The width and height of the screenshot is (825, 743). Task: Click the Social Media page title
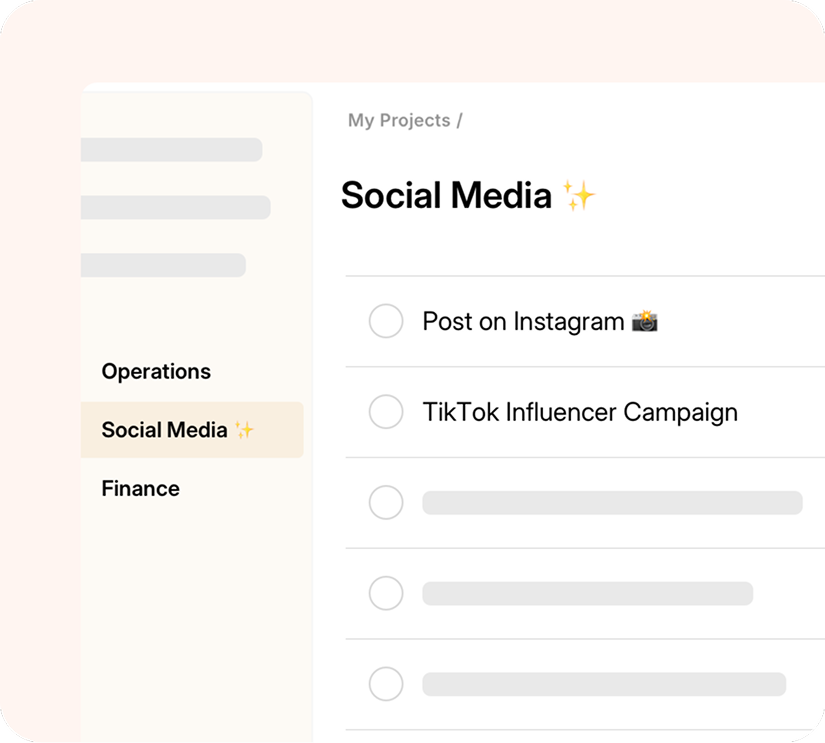pyautogui.click(x=447, y=195)
